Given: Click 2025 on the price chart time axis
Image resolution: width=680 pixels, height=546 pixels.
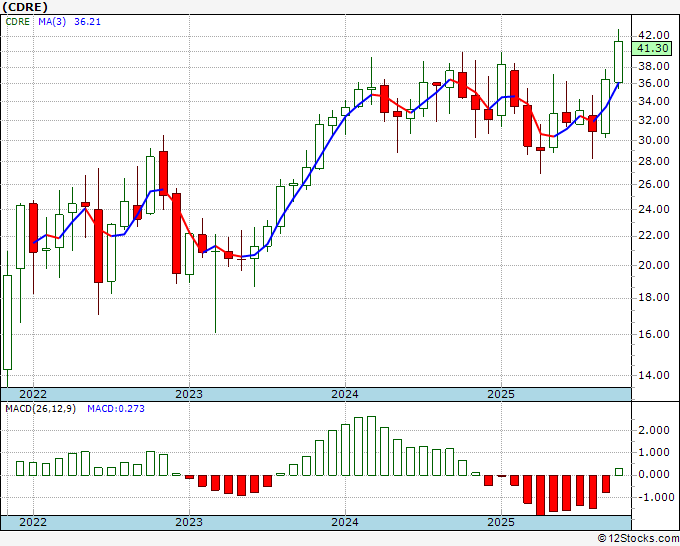Looking at the screenshot, I should coord(501,394).
